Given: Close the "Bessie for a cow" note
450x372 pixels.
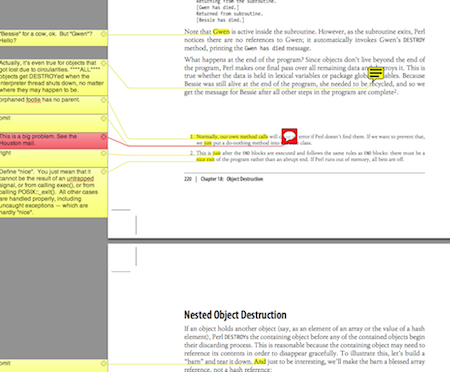Looking at the screenshot, I should click(104, 34).
